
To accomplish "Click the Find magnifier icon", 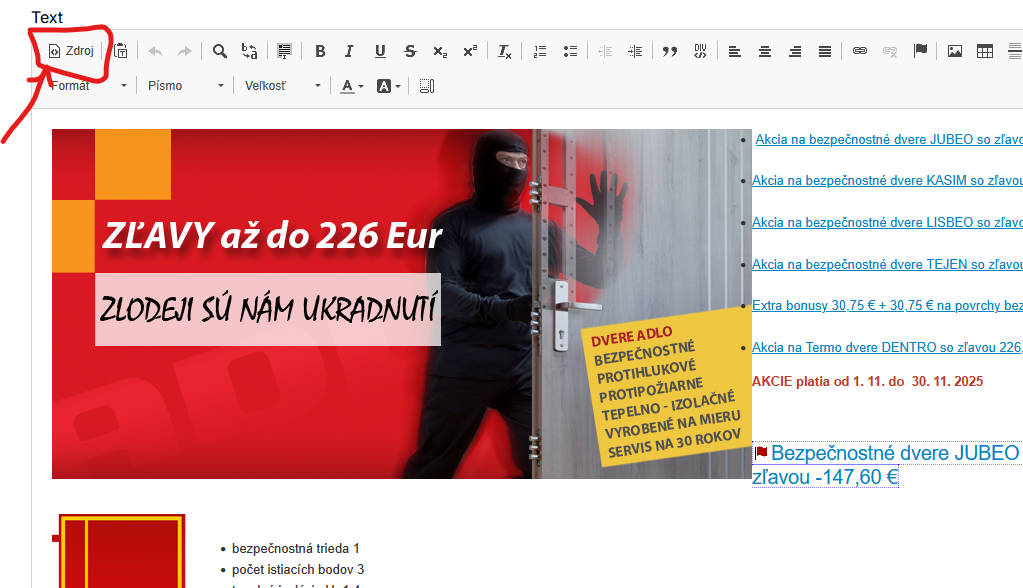I will pos(219,51).
